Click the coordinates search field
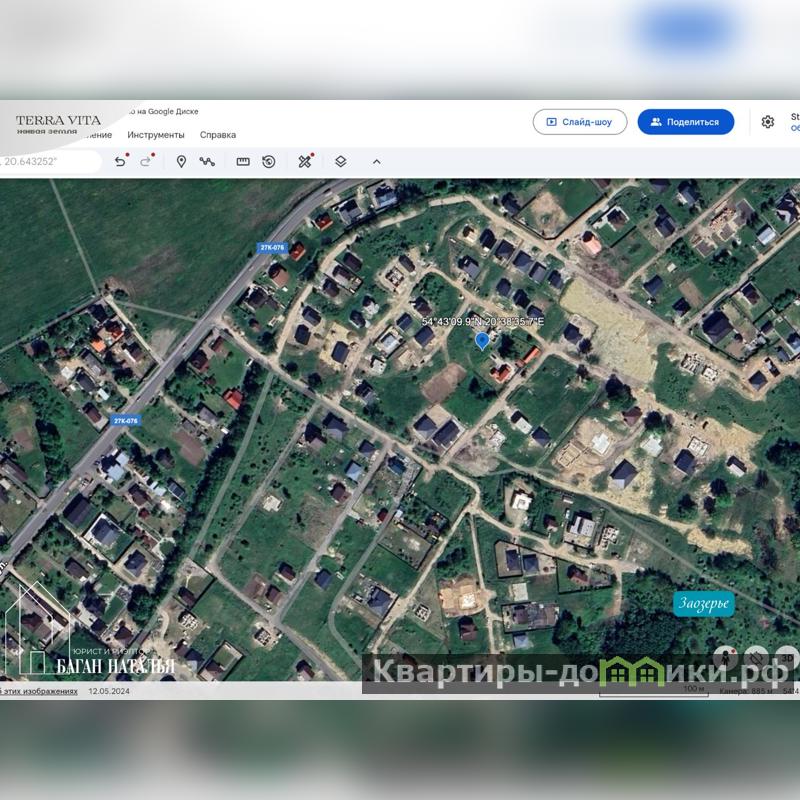The image size is (800, 800). [x=50, y=161]
